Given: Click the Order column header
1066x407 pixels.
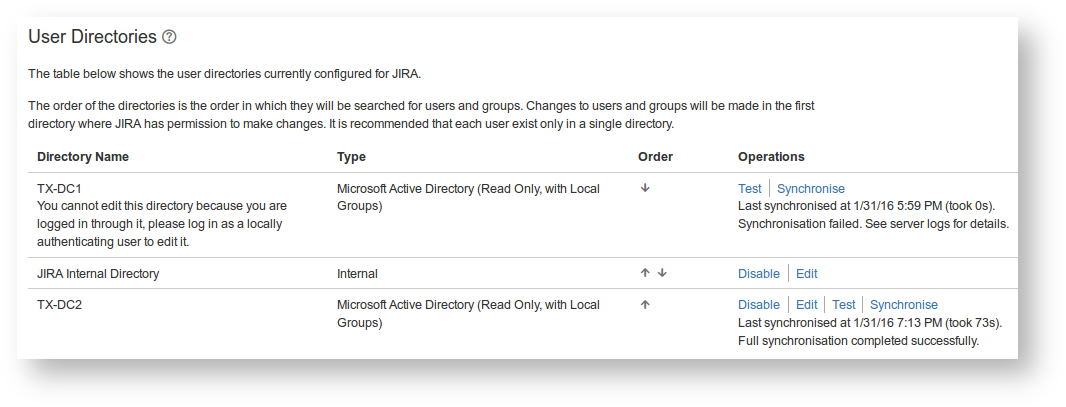Looking at the screenshot, I should (655, 157).
